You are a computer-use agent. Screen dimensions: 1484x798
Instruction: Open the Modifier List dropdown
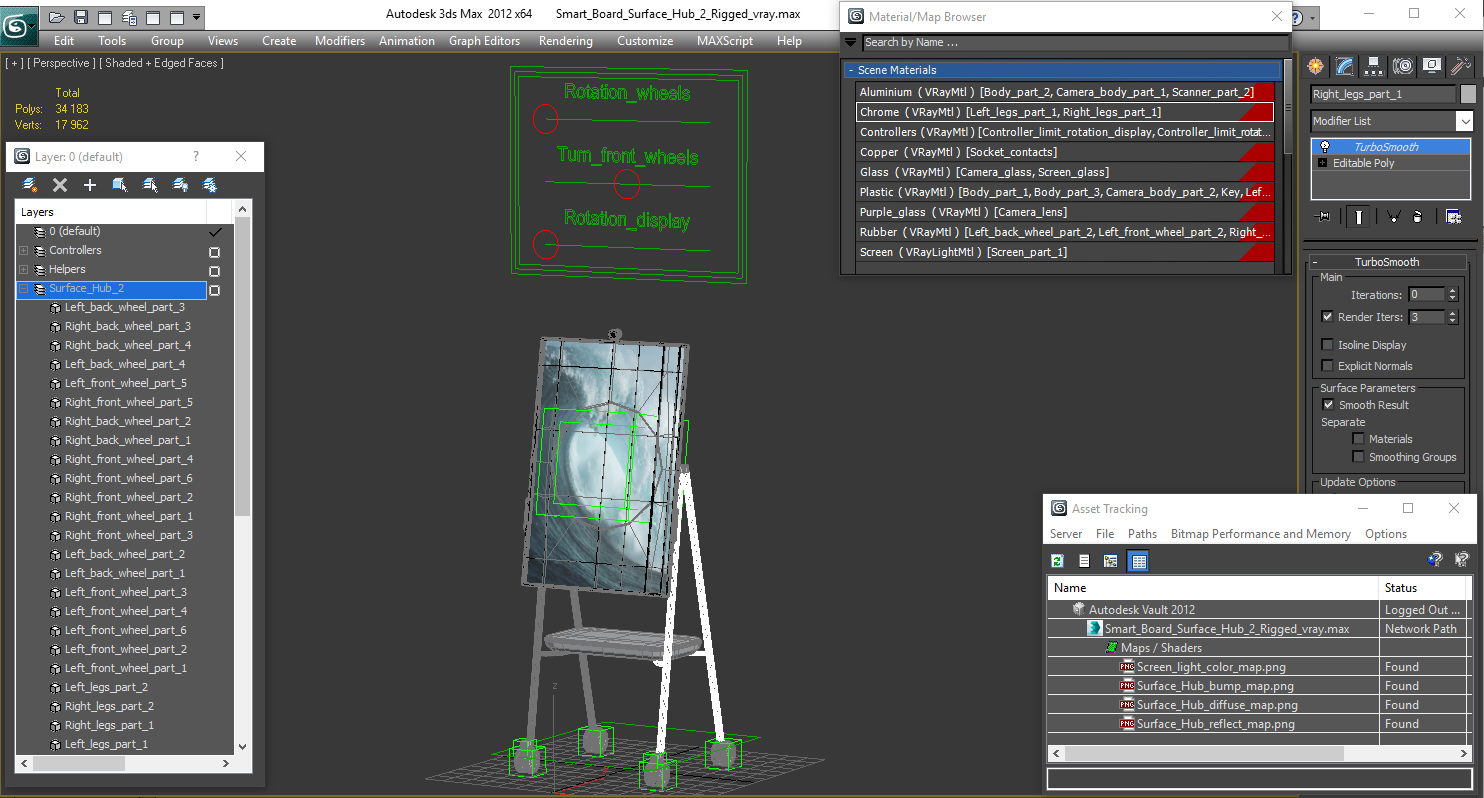click(1464, 121)
